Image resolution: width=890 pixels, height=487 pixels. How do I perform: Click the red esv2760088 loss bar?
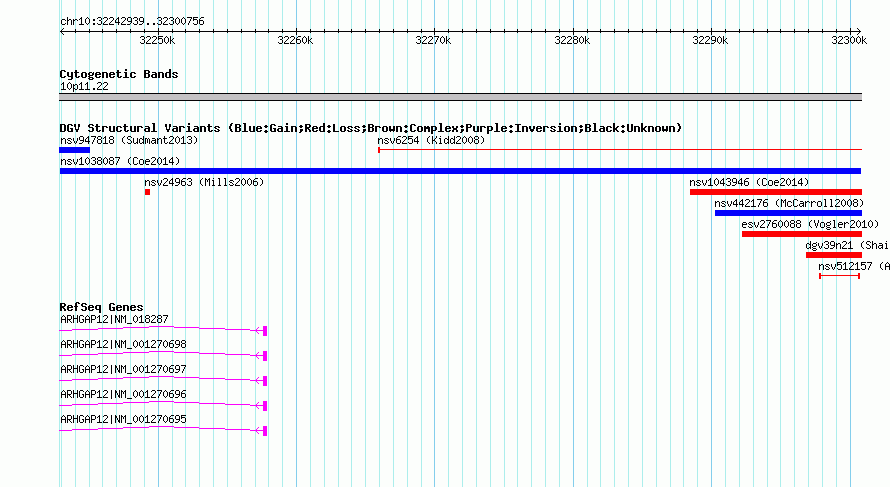click(802, 234)
